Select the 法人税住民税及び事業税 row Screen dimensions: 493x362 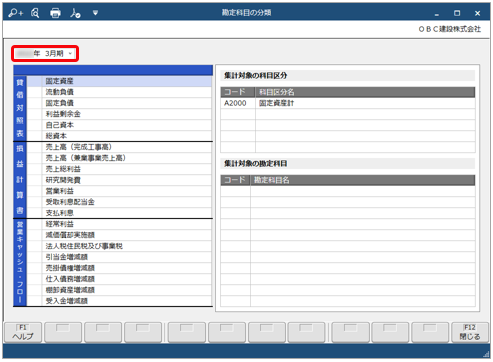coord(119,246)
